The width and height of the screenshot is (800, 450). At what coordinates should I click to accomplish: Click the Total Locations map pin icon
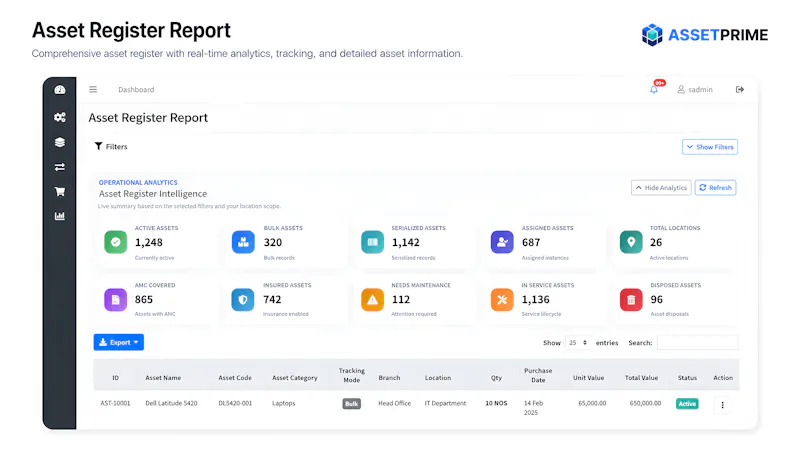pos(631,242)
